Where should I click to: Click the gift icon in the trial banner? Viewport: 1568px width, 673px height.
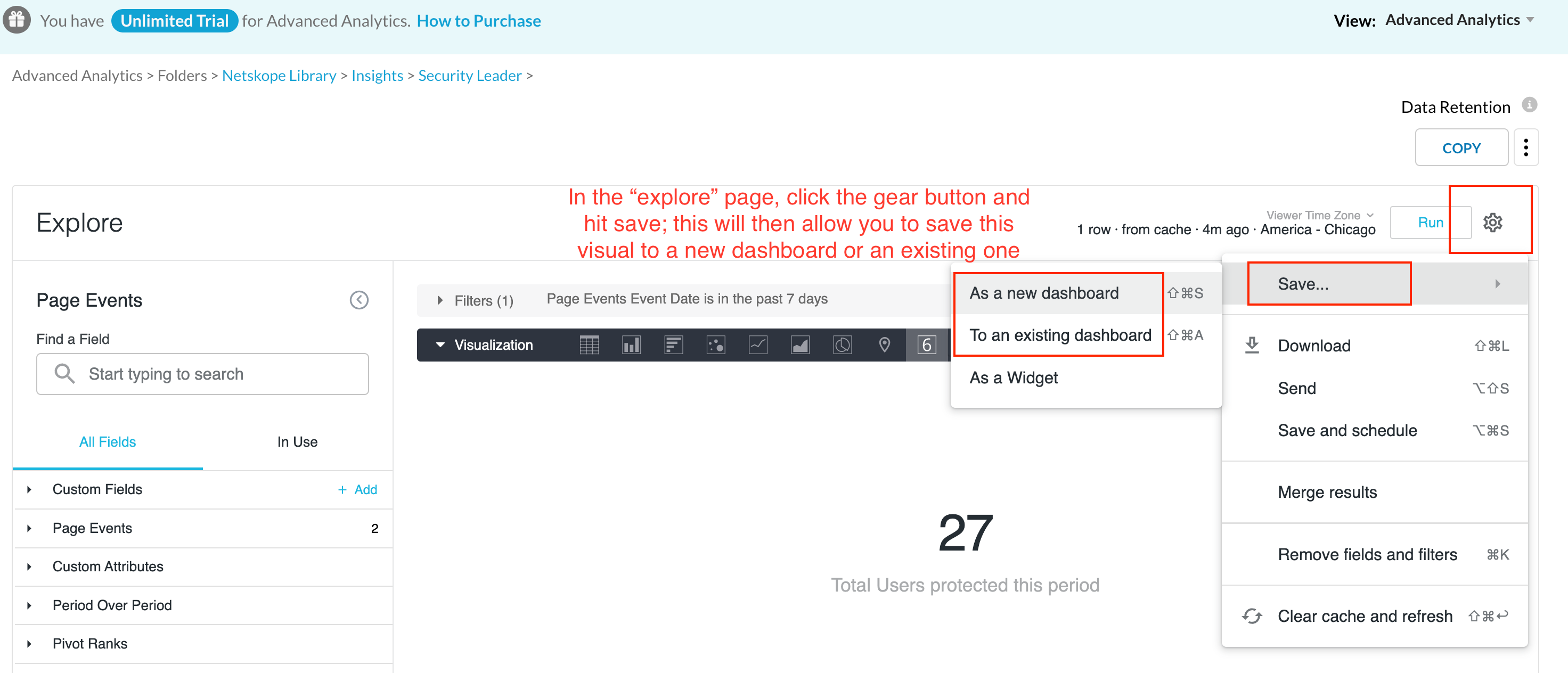coord(17,20)
